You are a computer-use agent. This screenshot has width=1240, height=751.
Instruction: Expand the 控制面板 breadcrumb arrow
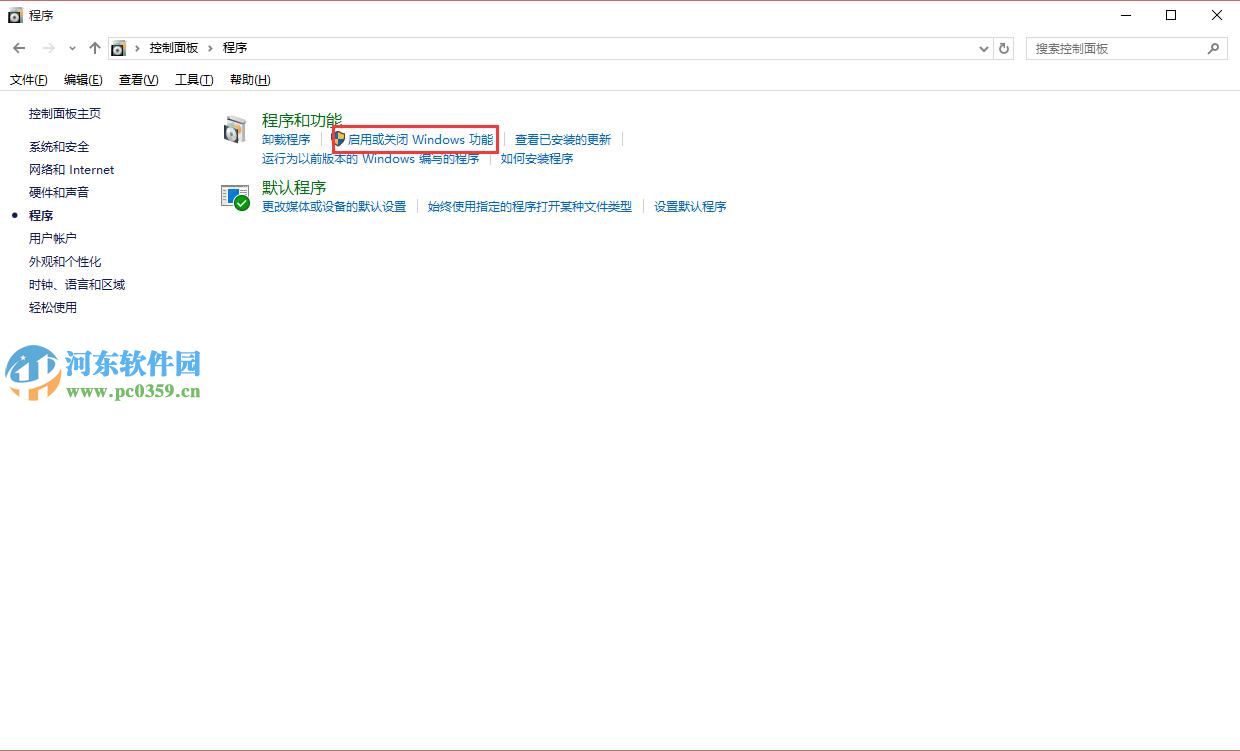[208, 47]
